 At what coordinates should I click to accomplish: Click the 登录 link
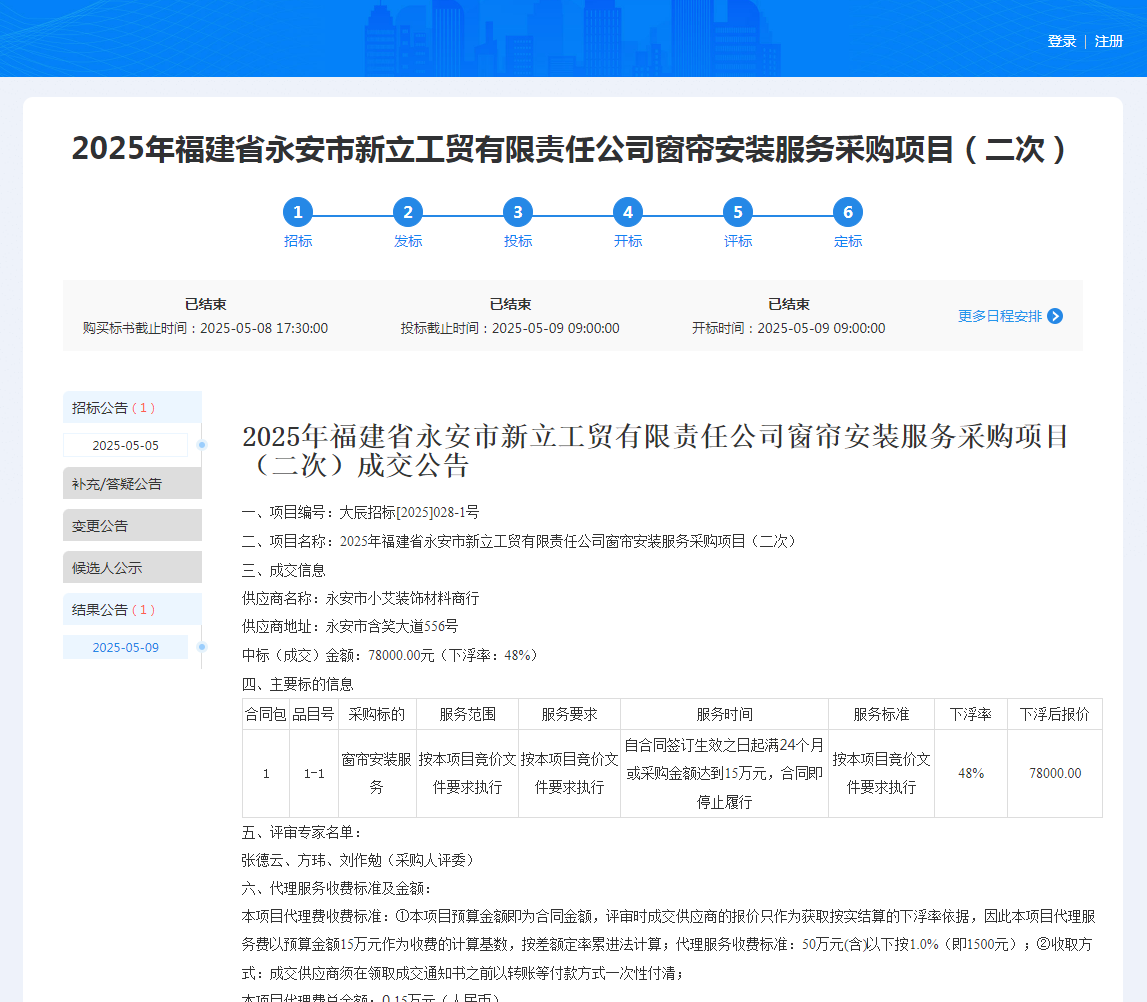pos(1061,41)
